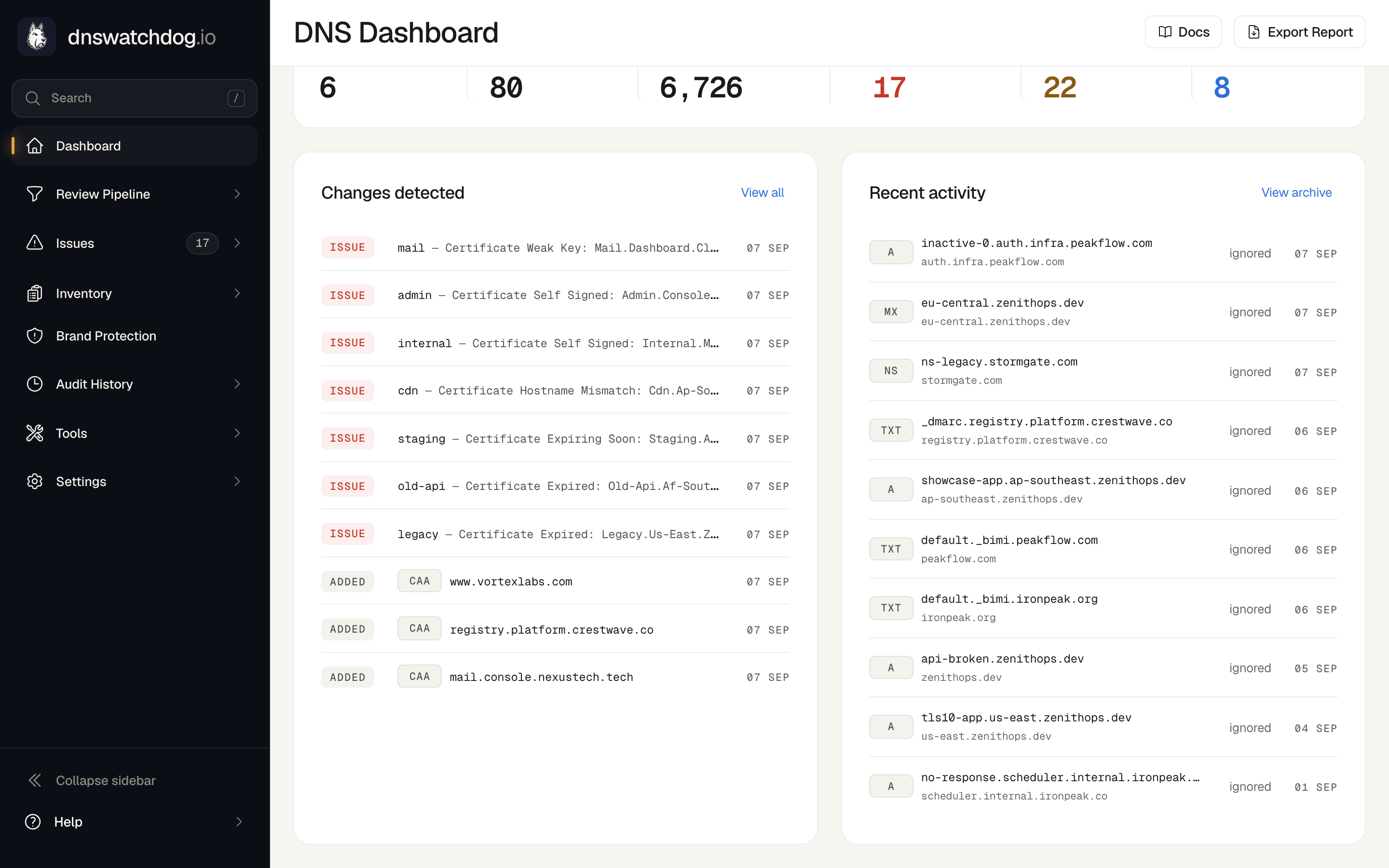1389x868 pixels.
Task: Open the Inventory nav label
Action: click(84, 293)
